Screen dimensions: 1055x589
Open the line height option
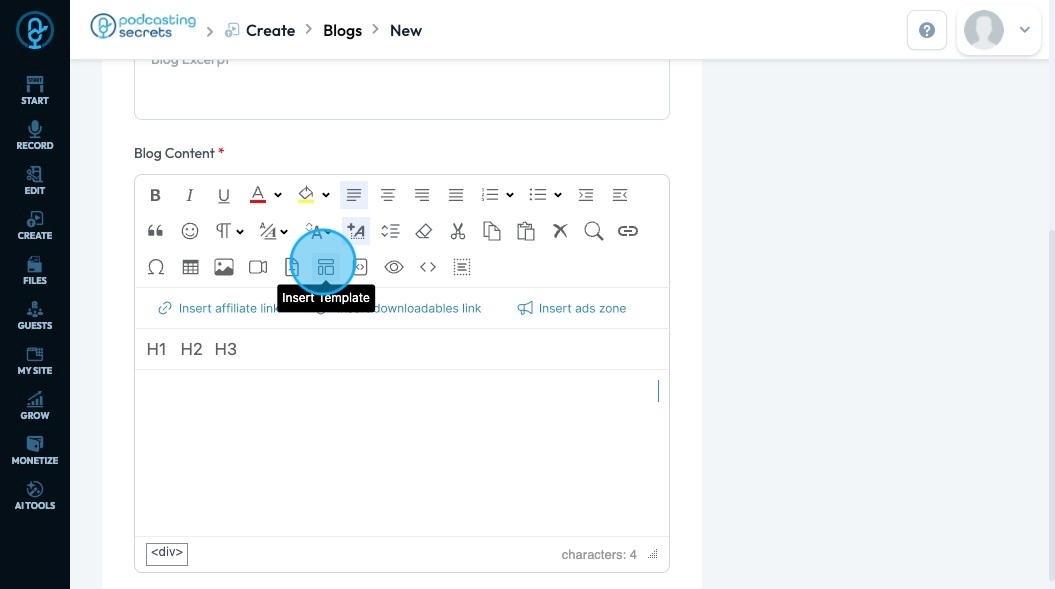[390, 231]
